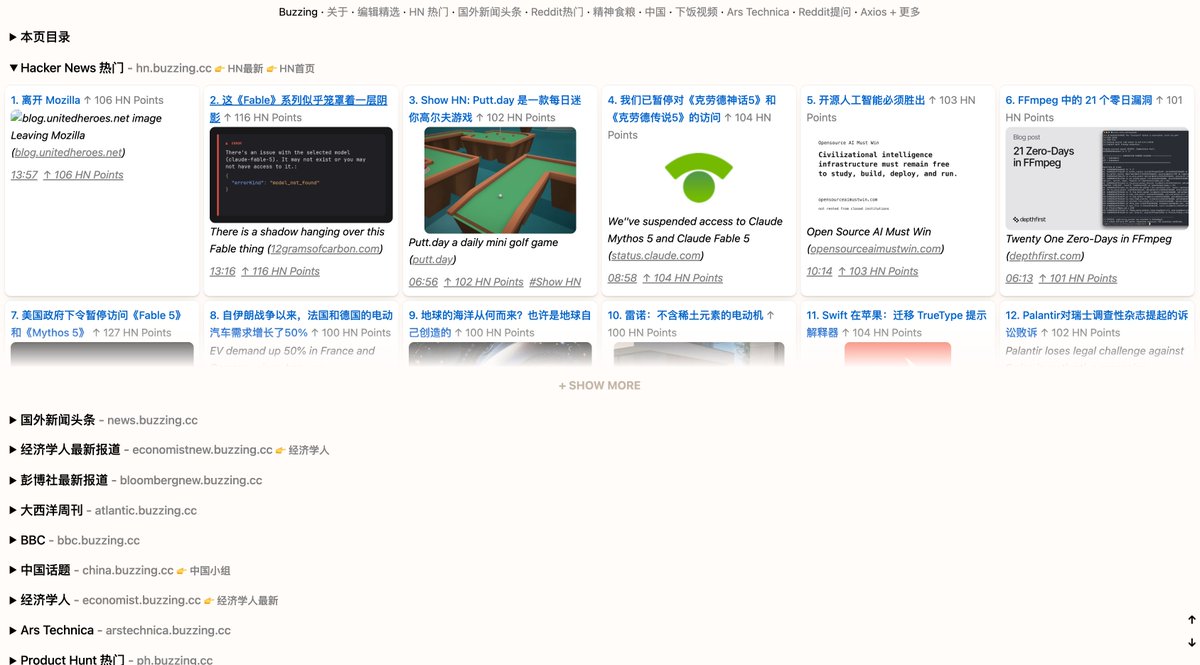This screenshot has height=665, width=1200.
Task: Open the arstechnica.buzzing.cc link
Action: tap(168, 630)
